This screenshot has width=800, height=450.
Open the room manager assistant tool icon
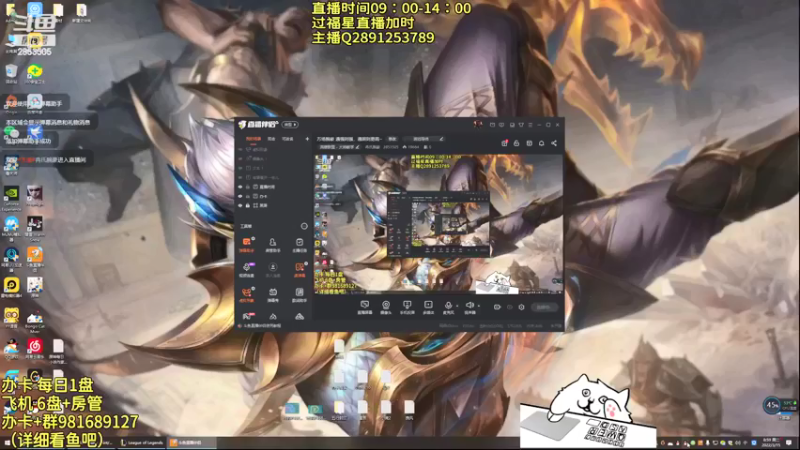(x=272, y=244)
